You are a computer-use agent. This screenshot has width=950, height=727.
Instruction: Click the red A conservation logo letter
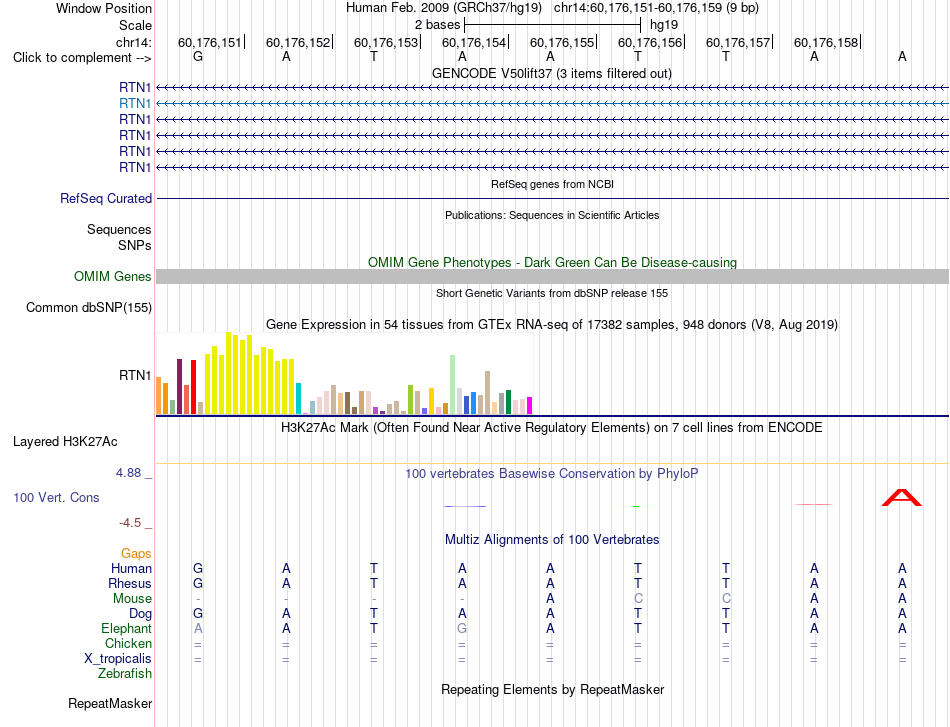[x=902, y=498]
